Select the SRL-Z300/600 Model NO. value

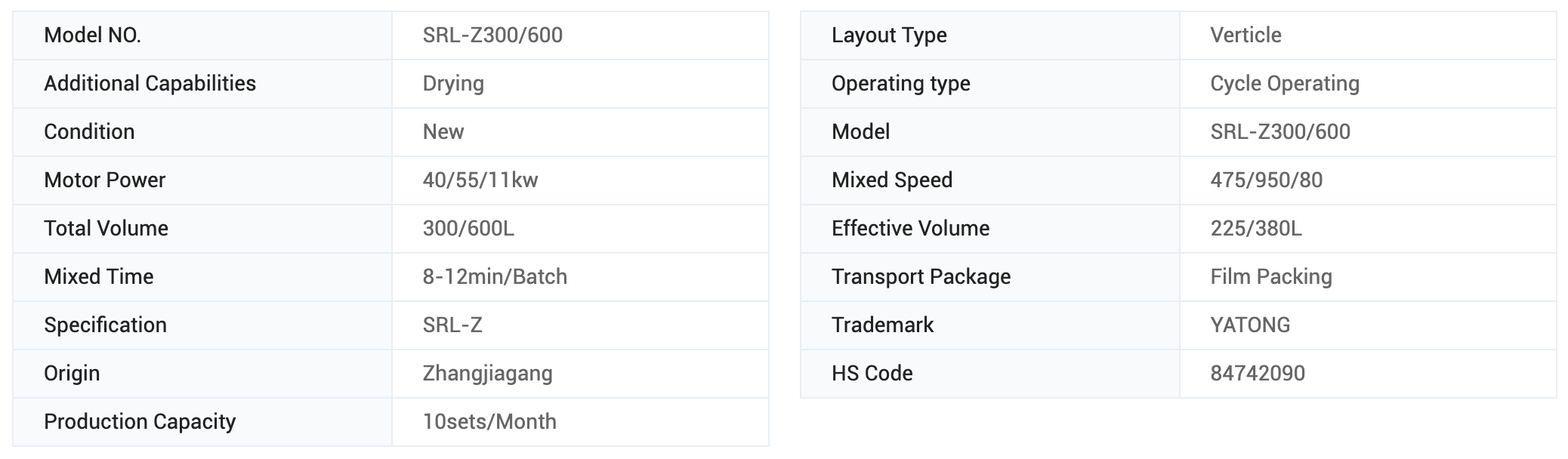click(x=492, y=35)
